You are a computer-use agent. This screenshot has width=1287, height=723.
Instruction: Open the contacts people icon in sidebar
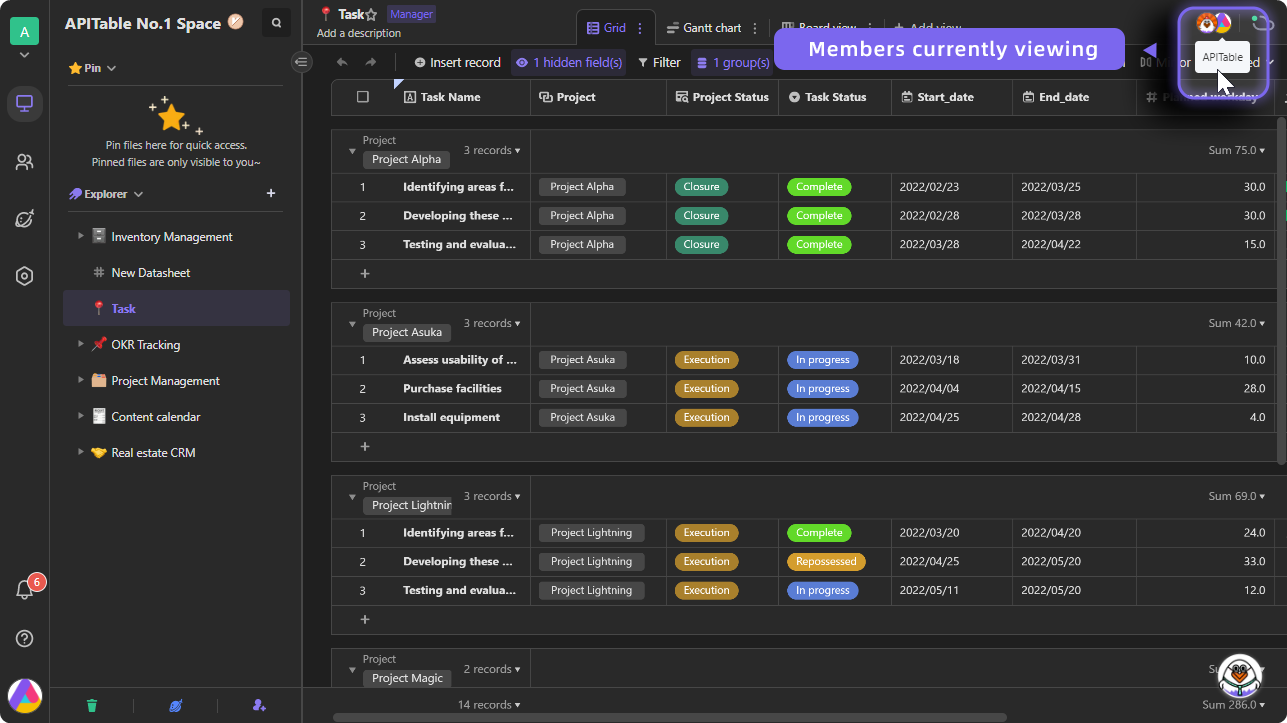[x=24, y=161]
